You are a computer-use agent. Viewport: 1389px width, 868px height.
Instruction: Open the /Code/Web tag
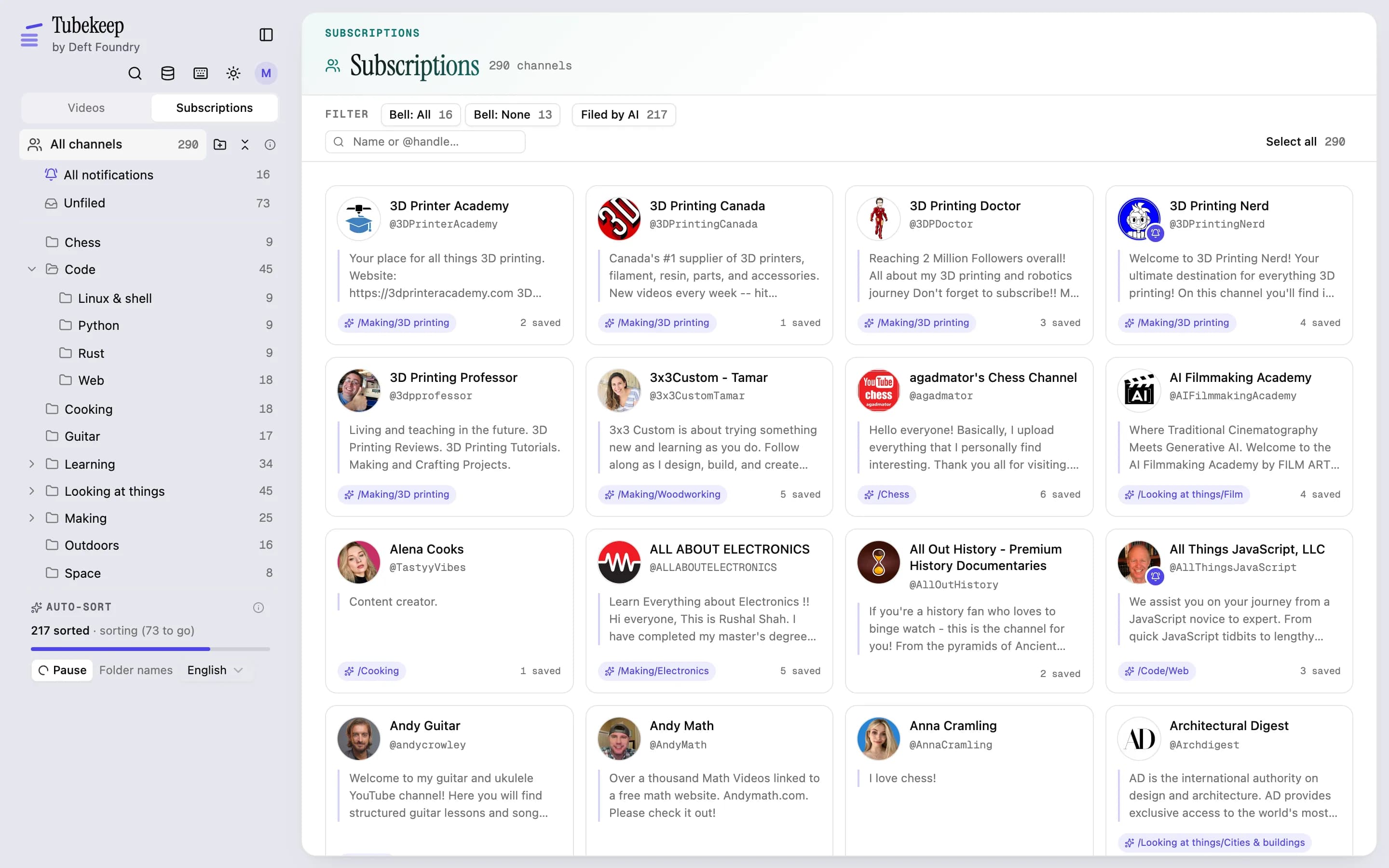1157,670
